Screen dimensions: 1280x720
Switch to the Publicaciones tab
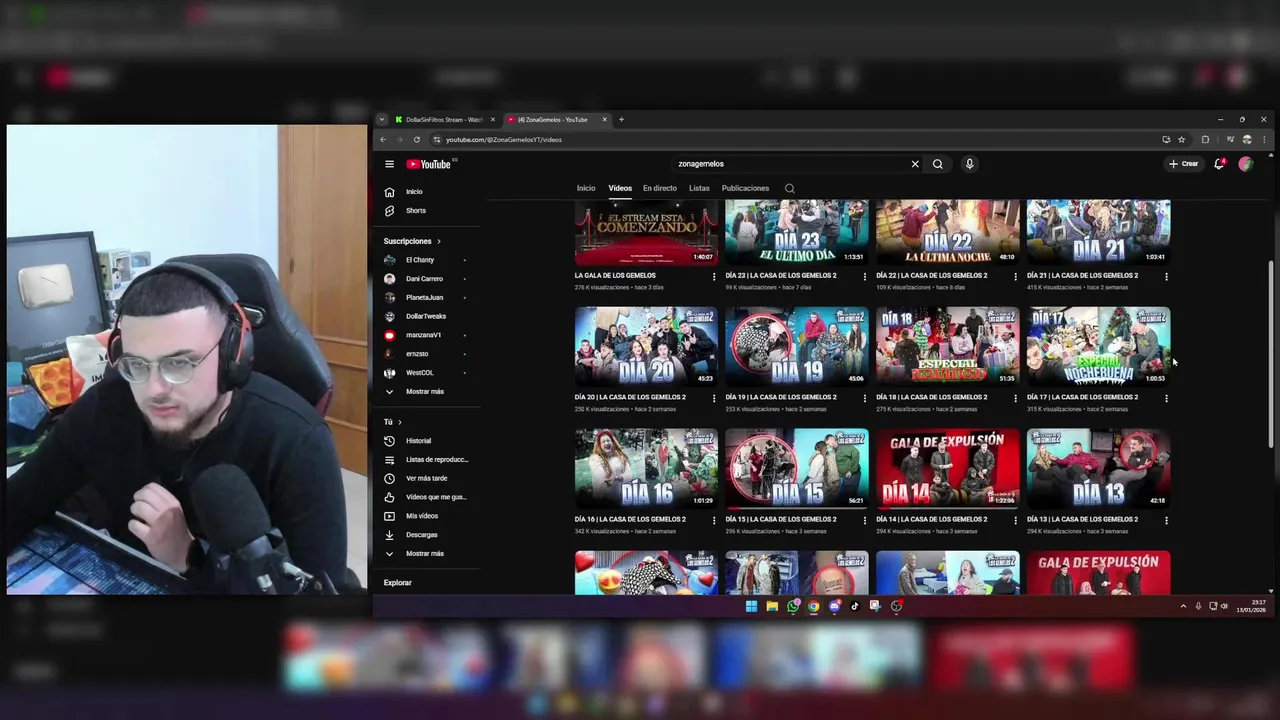point(745,188)
